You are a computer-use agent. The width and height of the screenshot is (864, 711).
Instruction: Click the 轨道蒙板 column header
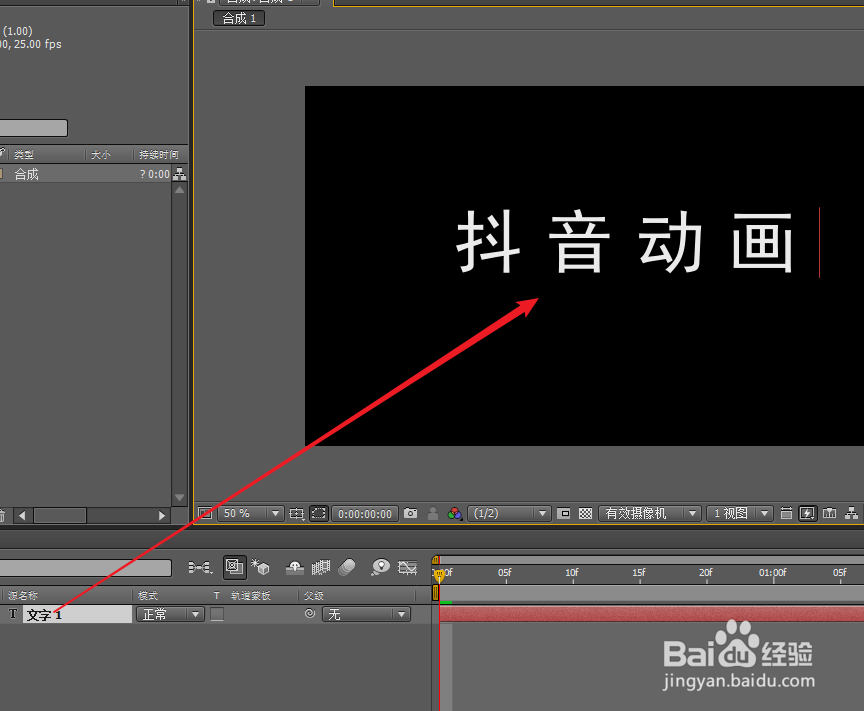point(251,596)
